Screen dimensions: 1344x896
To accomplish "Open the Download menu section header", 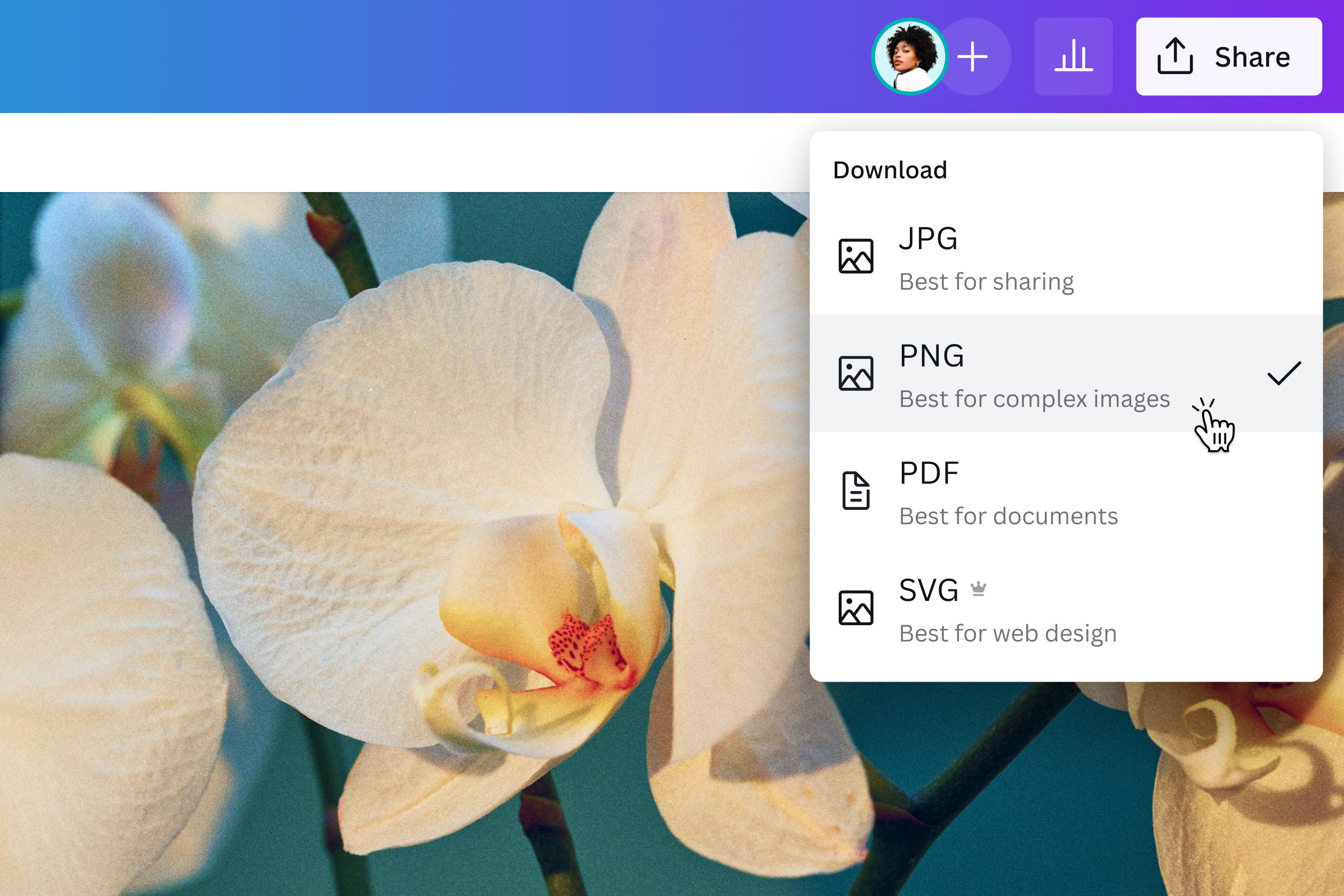I will pos(890,170).
